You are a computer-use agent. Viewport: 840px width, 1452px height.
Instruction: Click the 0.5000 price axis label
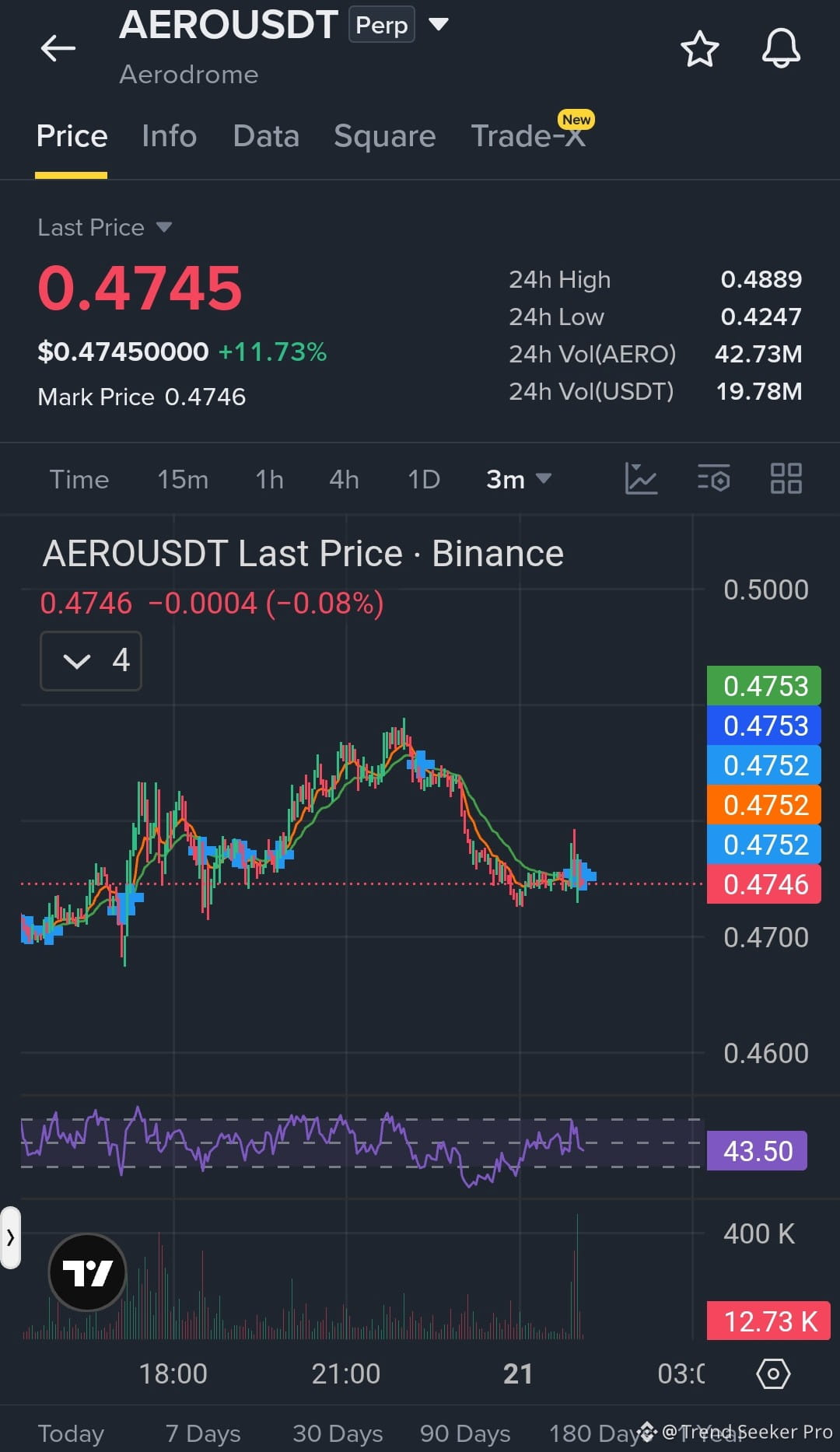pos(765,590)
